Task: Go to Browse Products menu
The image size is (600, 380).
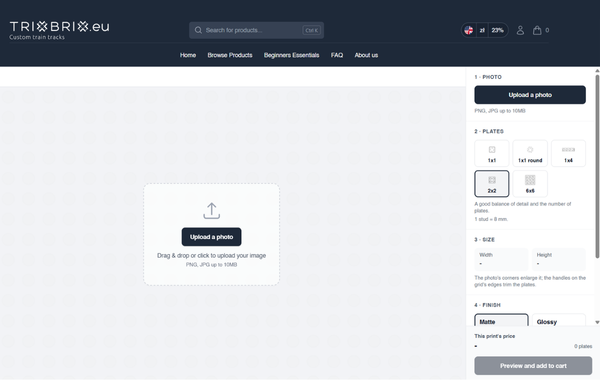Action: pos(230,55)
